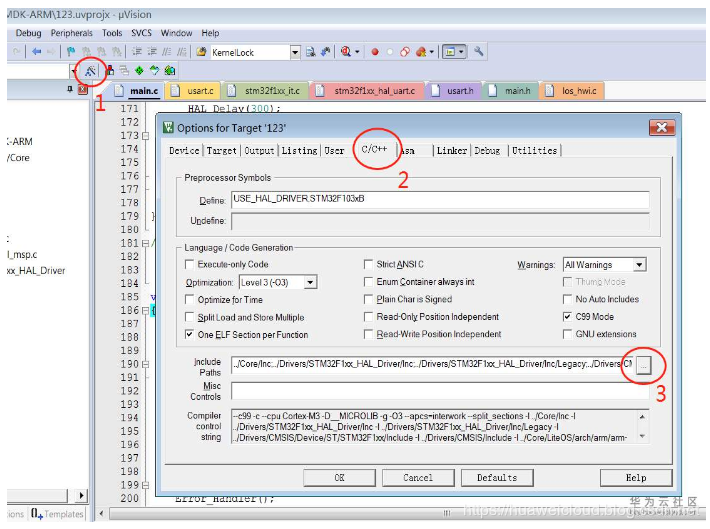Click compiler control string scroll down arrow

pyautogui.click(x=642, y=437)
